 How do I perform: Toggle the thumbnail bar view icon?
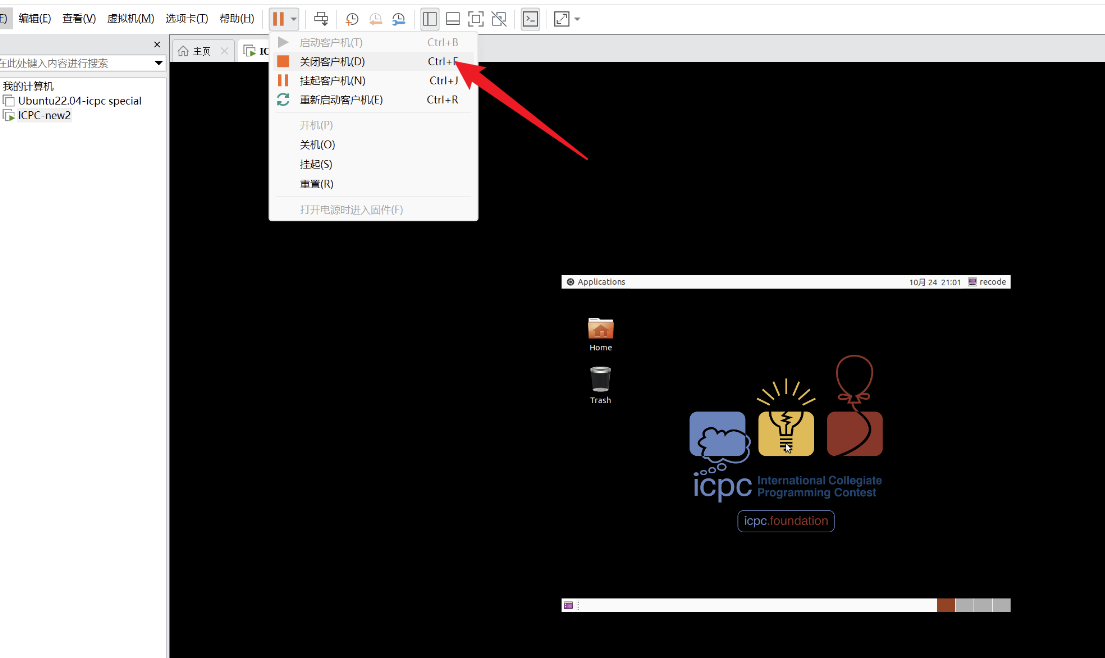pyautogui.click(x=453, y=19)
